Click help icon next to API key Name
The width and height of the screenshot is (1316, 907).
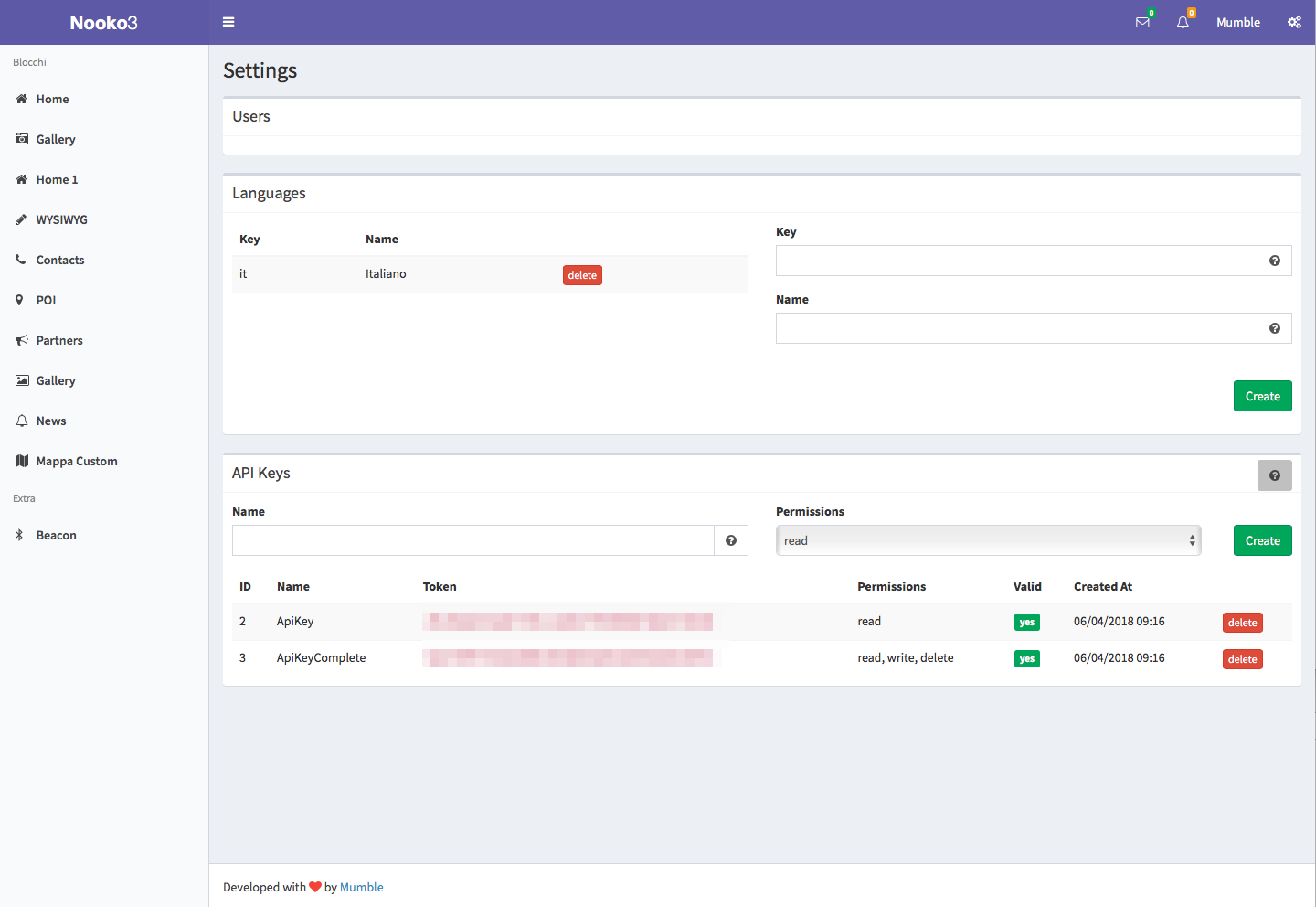point(730,540)
